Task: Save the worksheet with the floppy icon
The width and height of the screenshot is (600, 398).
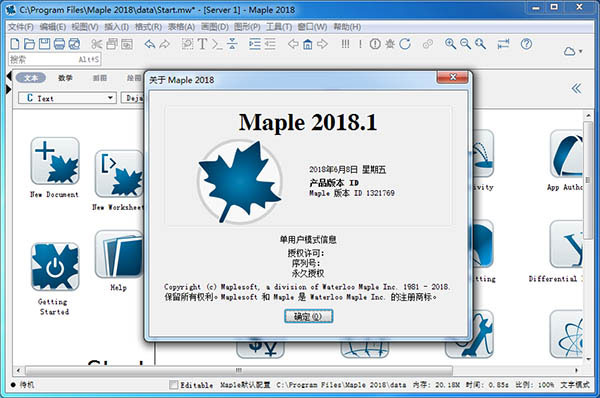Action: (x=44, y=44)
